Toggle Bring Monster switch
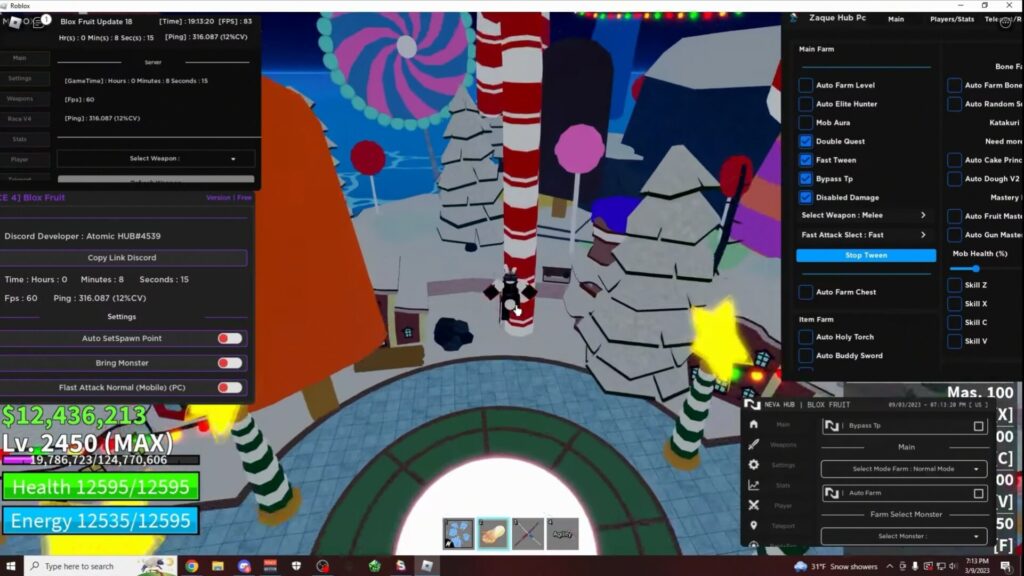This screenshot has width=1024, height=576. [229, 363]
